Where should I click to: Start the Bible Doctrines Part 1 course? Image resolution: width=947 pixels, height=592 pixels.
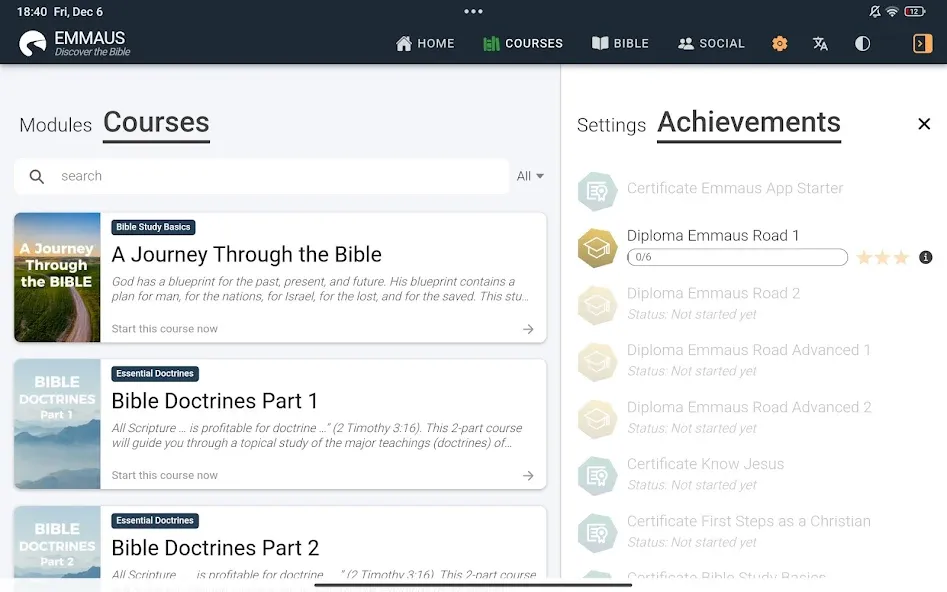pos(164,475)
